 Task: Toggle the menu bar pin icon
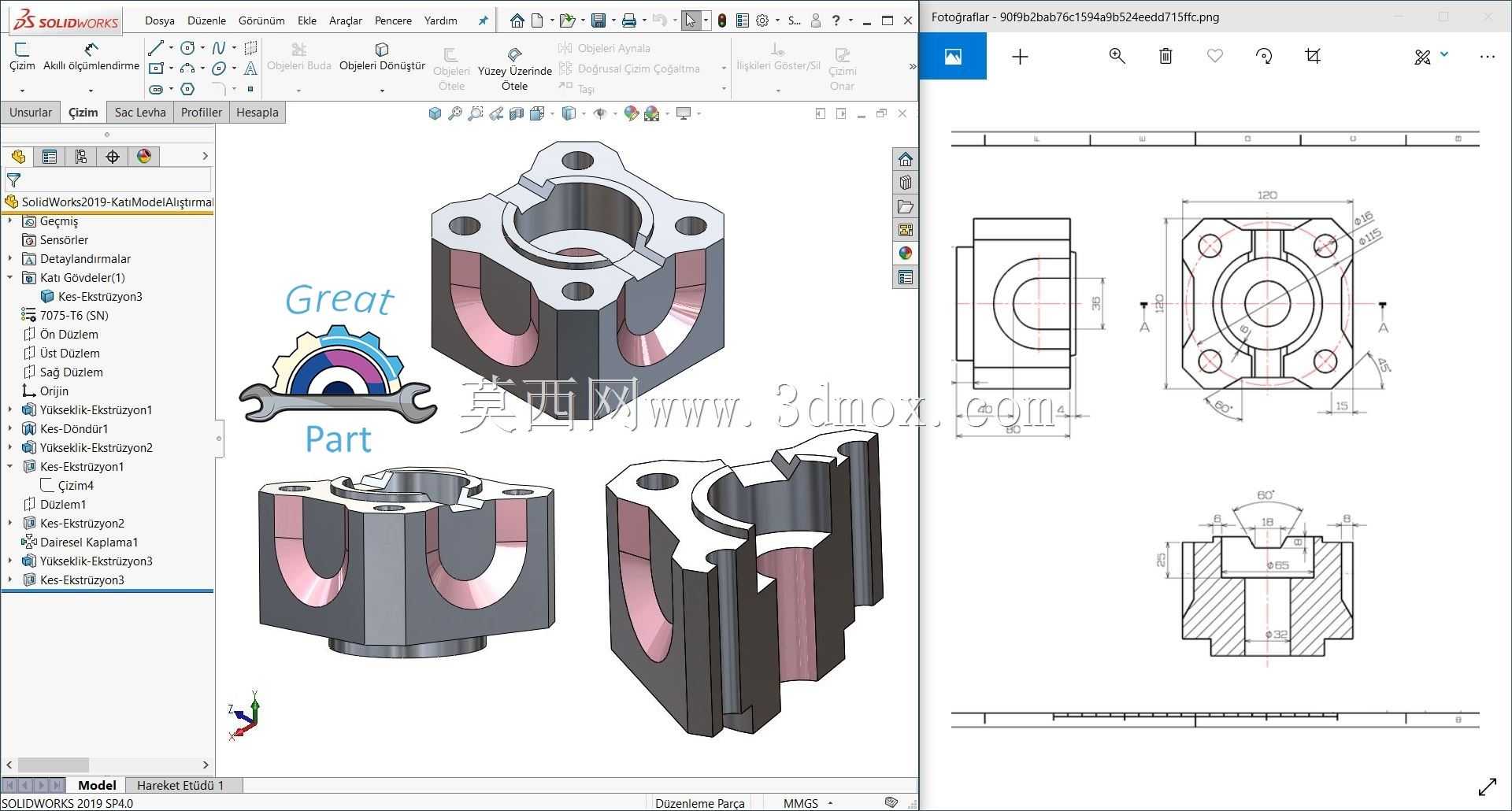pyautogui.click(x=483, y=20)
